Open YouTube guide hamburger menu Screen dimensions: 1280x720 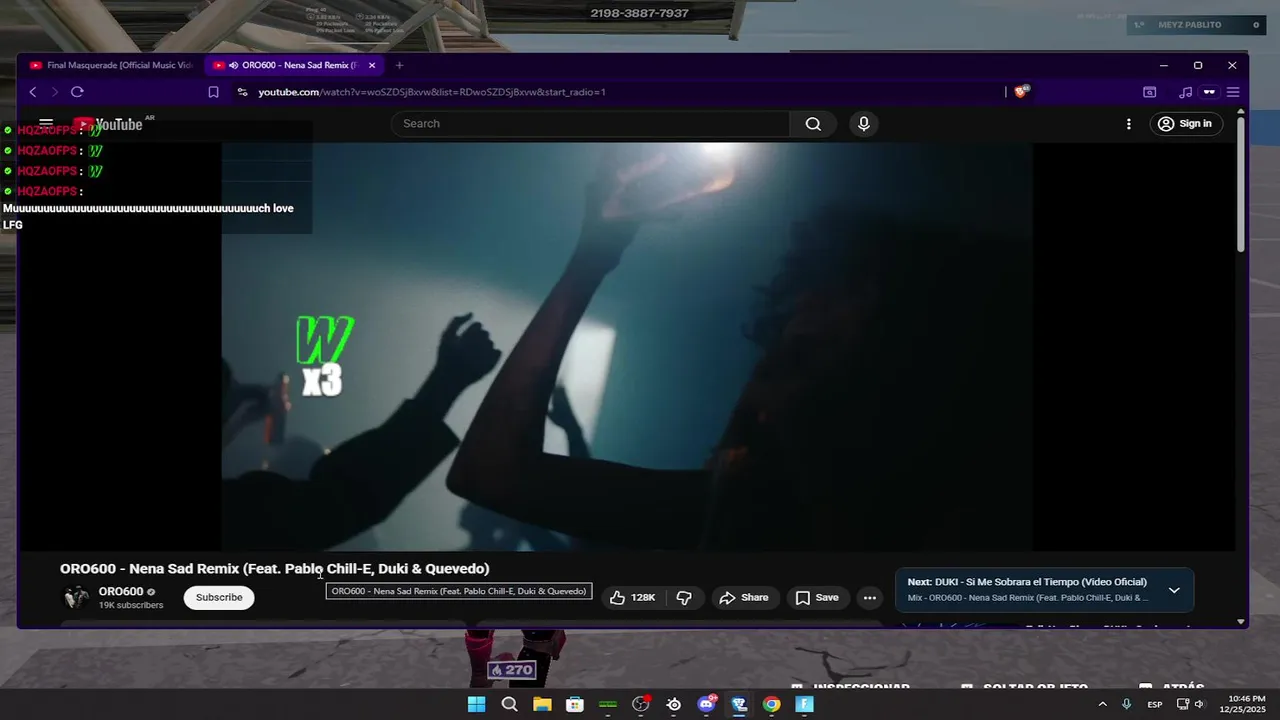(46, 124)
